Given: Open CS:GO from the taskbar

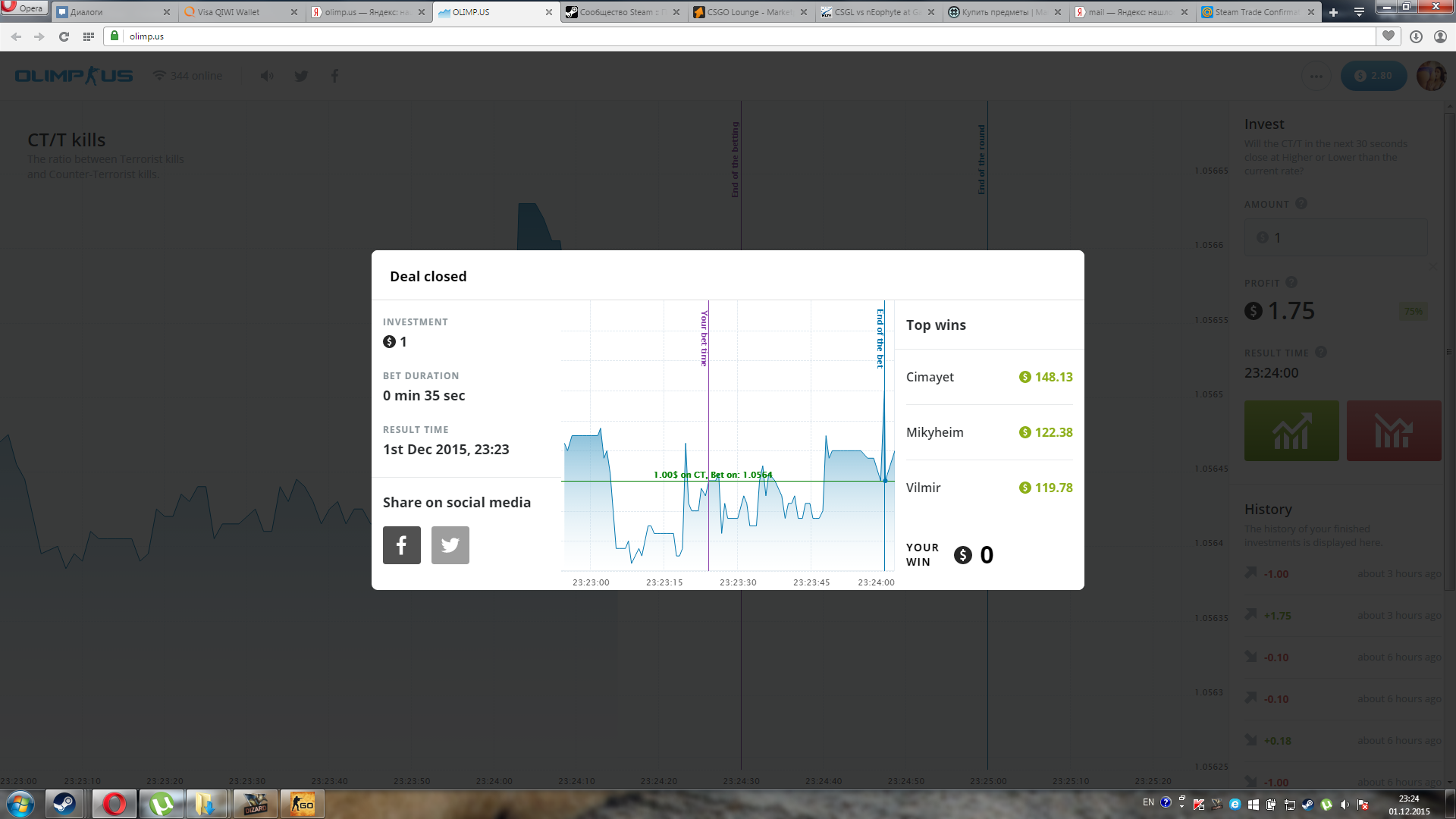Looking at the screenshot, I should coord(303,804).
